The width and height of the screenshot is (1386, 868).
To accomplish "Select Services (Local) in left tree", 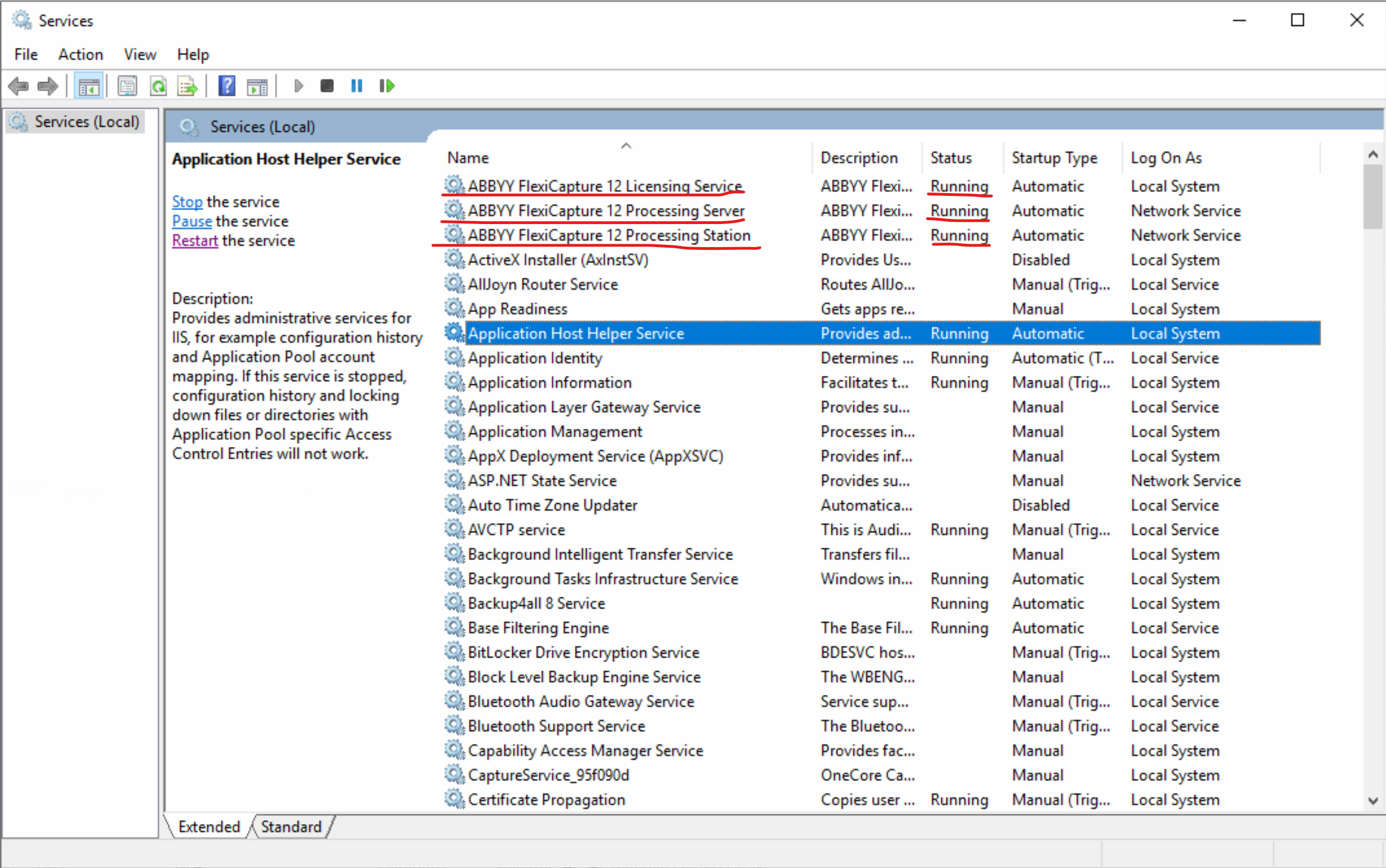I will click(x=86, y=122).
